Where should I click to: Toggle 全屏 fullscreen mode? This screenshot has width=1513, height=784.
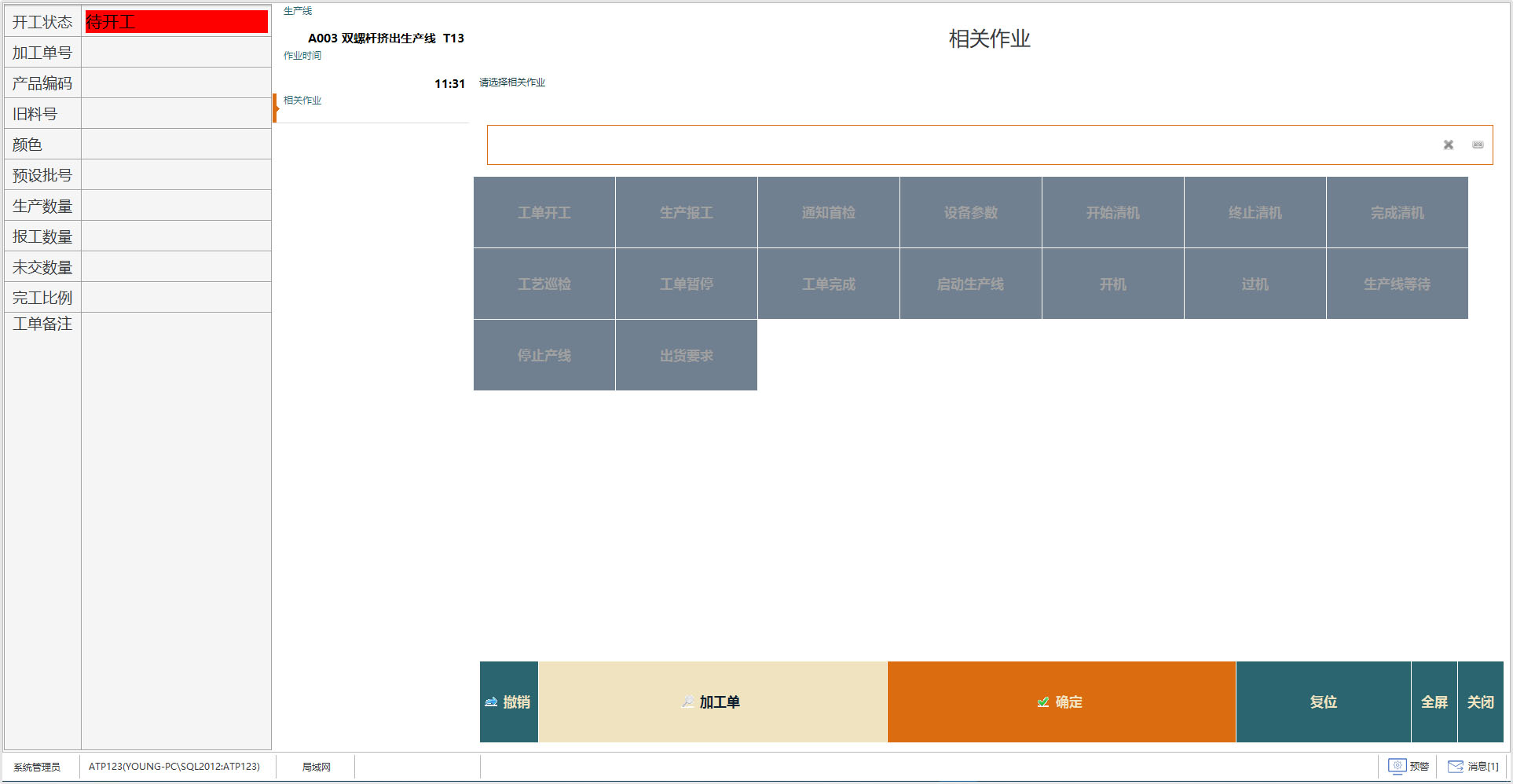coord(1434,702)
